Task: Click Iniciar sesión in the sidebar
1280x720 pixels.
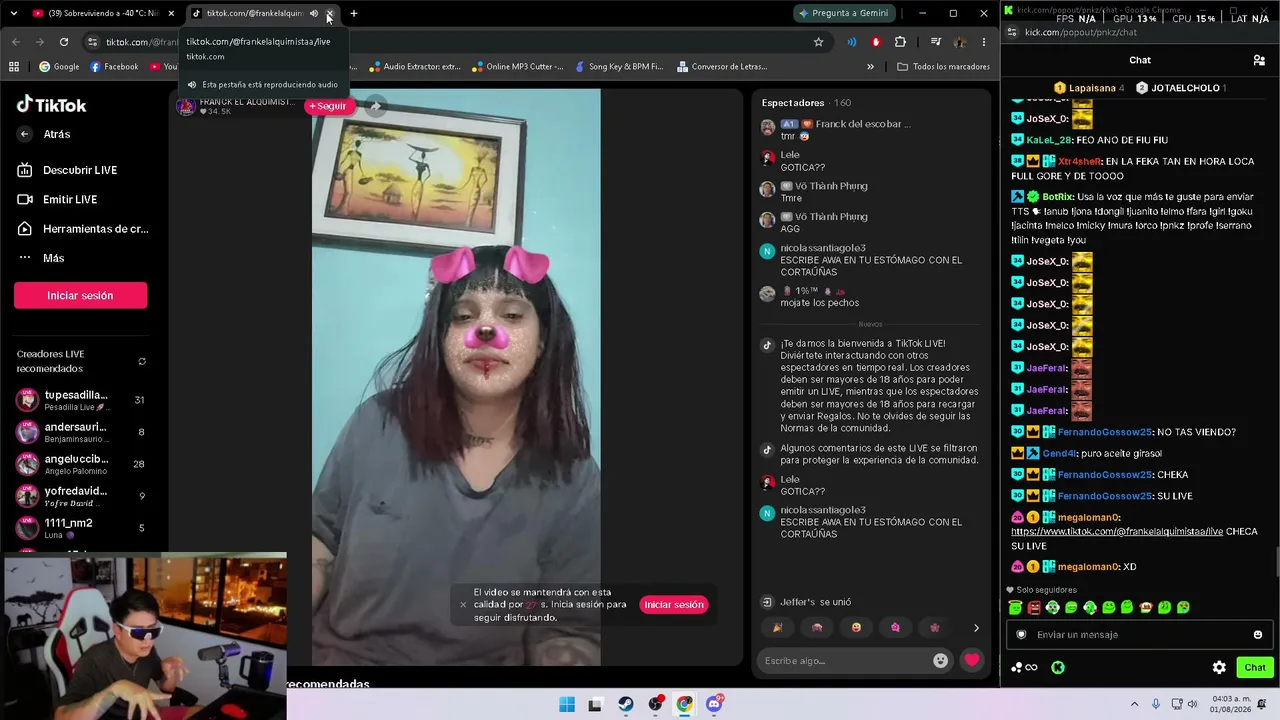Action: point(80,295)
